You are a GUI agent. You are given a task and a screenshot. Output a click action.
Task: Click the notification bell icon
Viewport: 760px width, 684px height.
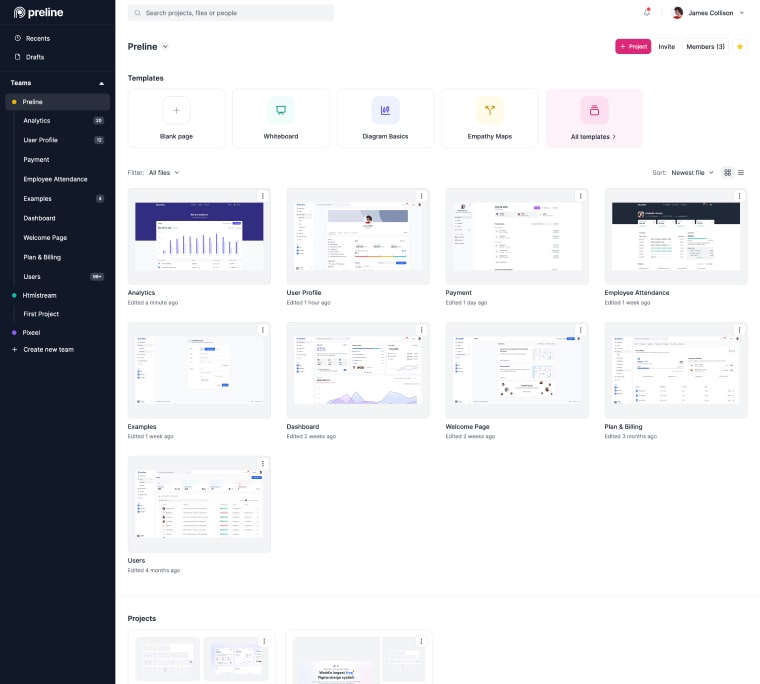click(x=647, y=13)
